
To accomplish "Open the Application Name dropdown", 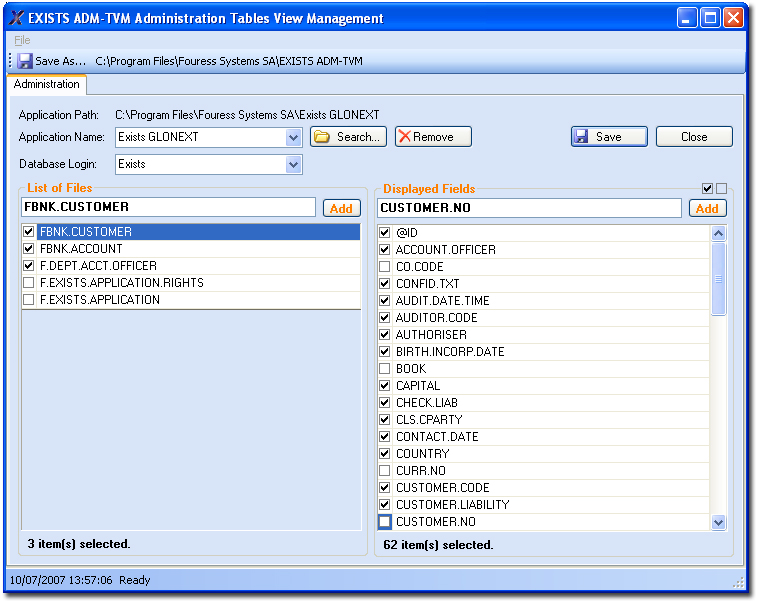I will click(x=293, y=138).
